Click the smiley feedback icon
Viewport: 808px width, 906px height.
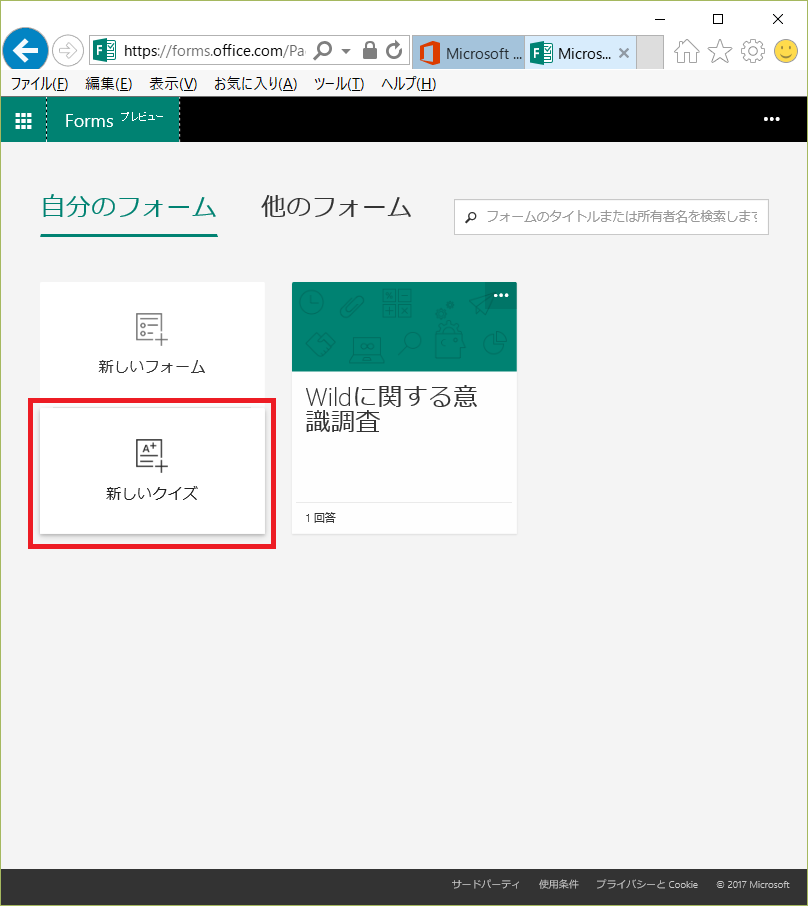(x=785, y=51)
